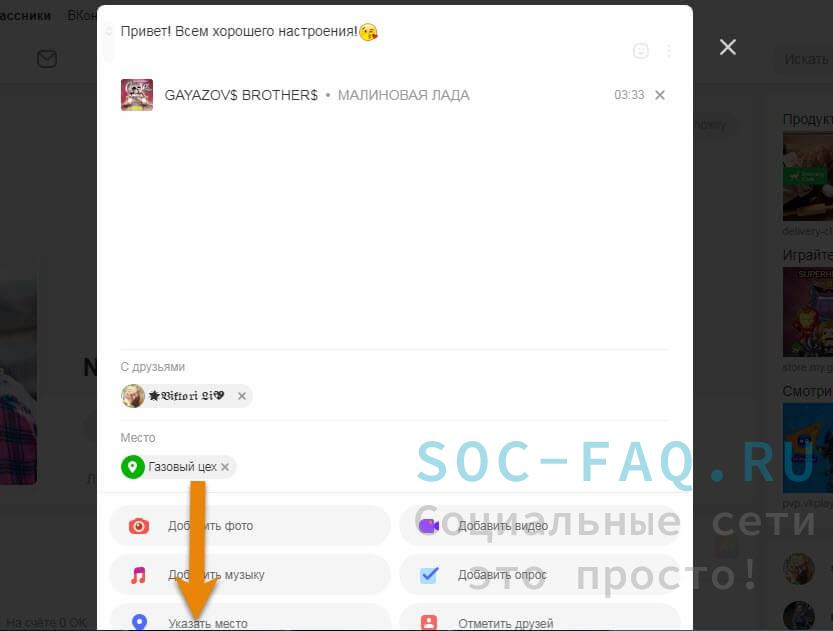The image size is (833, 631).
Task: Click the GAYAZOV$ BROTHER$ album cover
Action: point(137,95)
